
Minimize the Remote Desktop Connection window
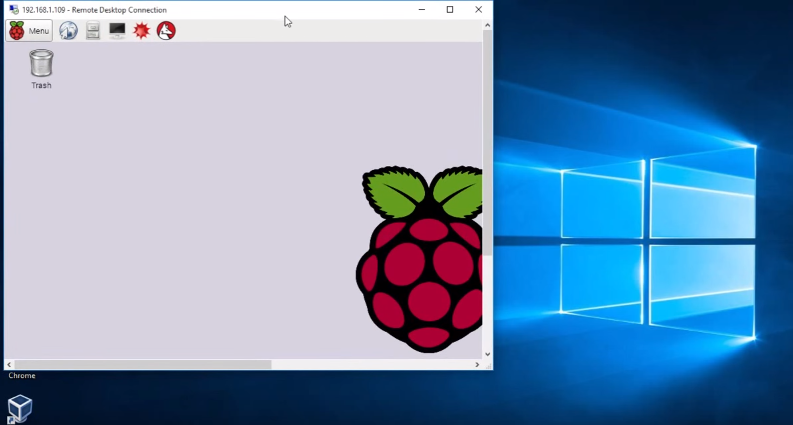point(422,10)
